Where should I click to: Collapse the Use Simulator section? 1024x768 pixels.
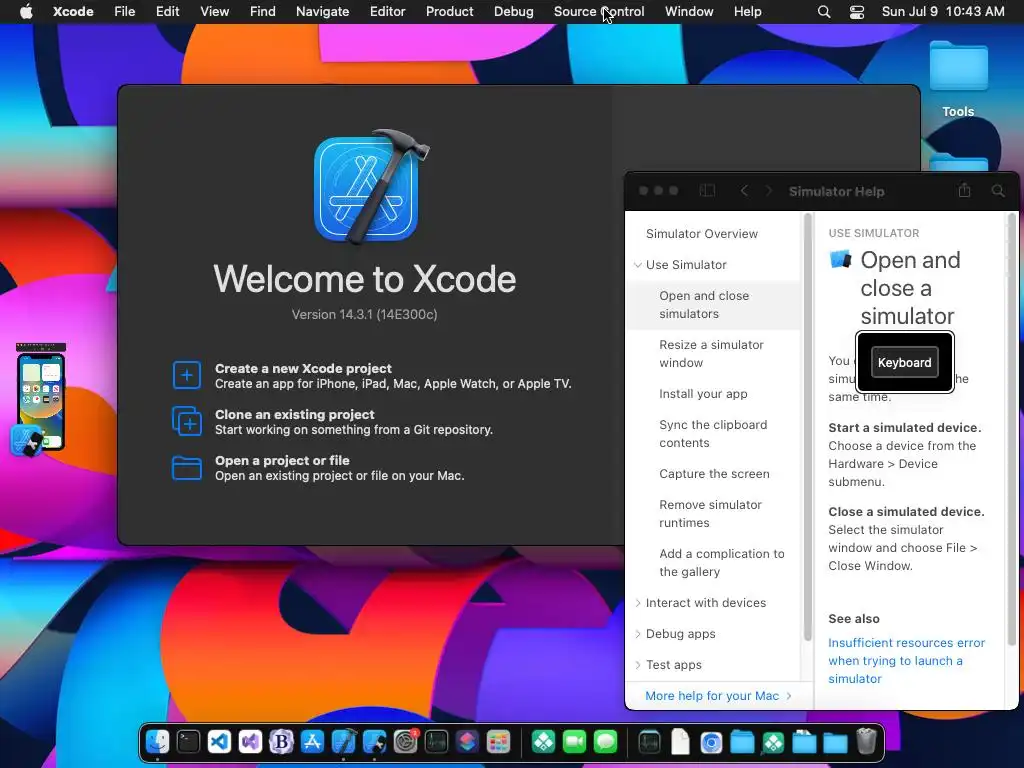pos(637,264)
